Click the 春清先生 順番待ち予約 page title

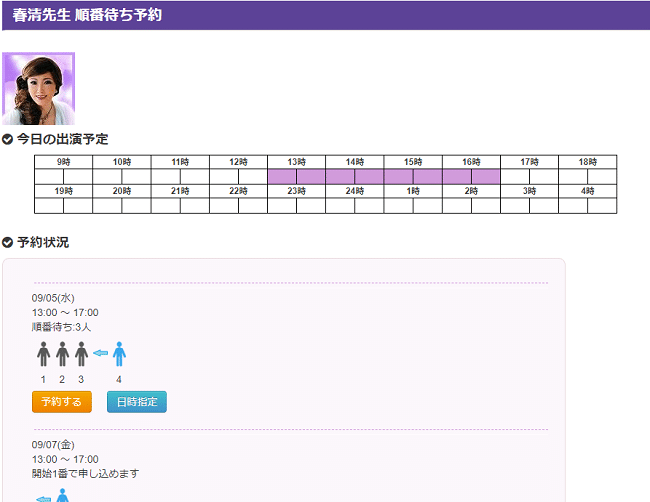pyautogui.click(x=87, y=15)
